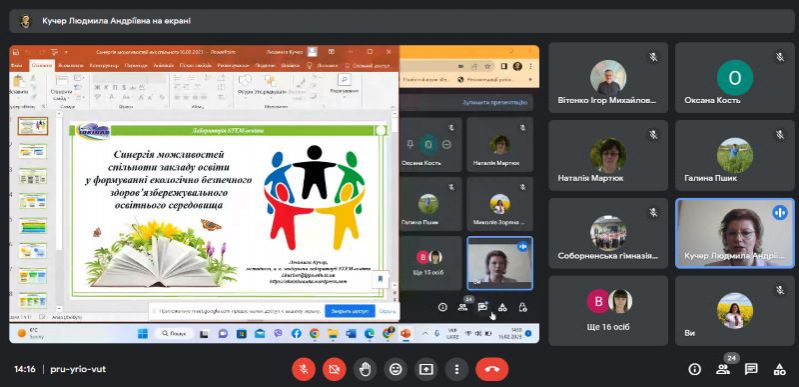The image size is (799, 387).
Task: Click the Галина Пшик participant tile
Action: pos(734,156)
